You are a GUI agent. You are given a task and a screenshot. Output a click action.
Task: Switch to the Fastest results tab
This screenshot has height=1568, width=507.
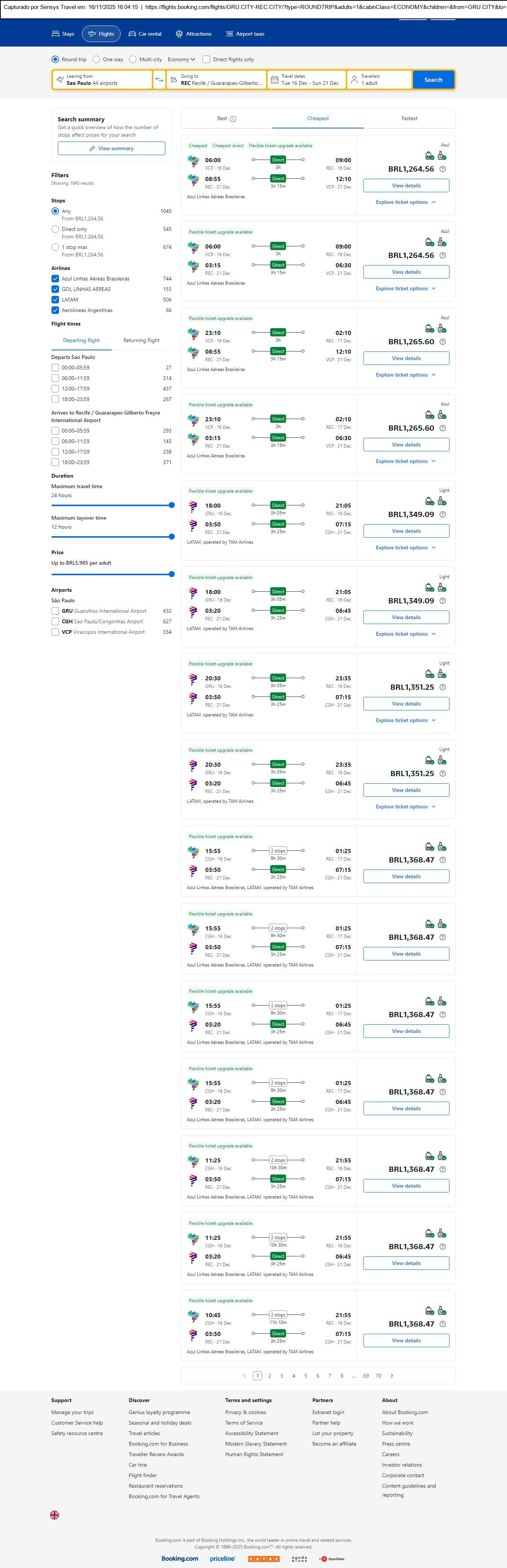[409, 119]
